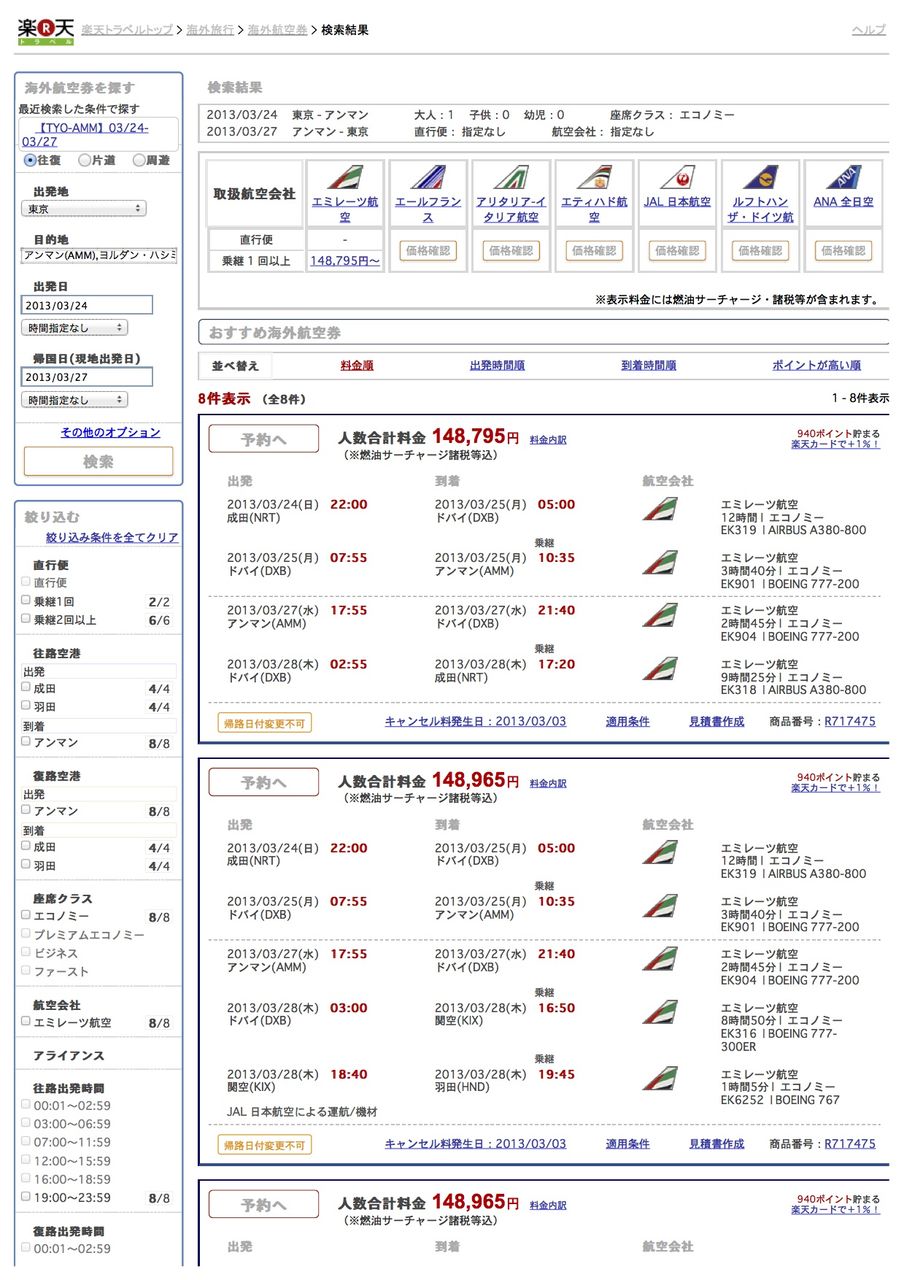Click Emirates icon beside flight EK6252
Screen dimensions: 904x1280
click(x=659, y=1079)
